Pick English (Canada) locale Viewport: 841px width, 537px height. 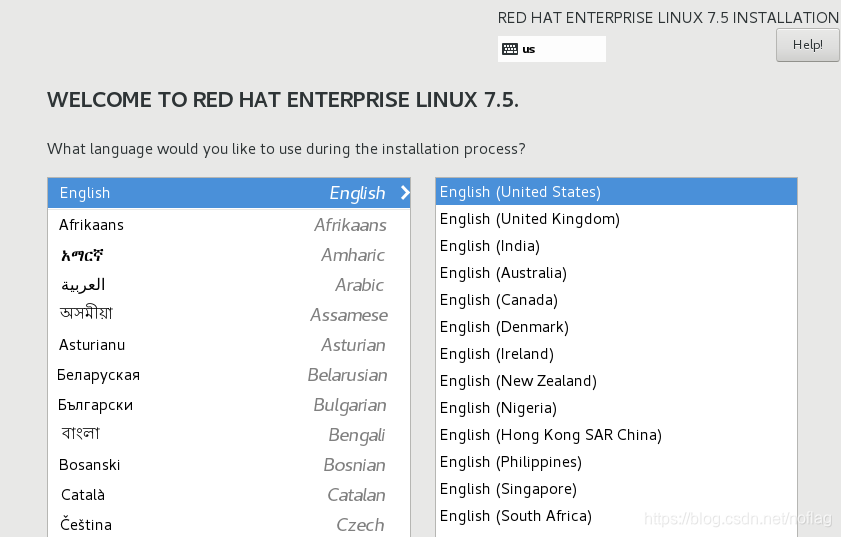616,300
